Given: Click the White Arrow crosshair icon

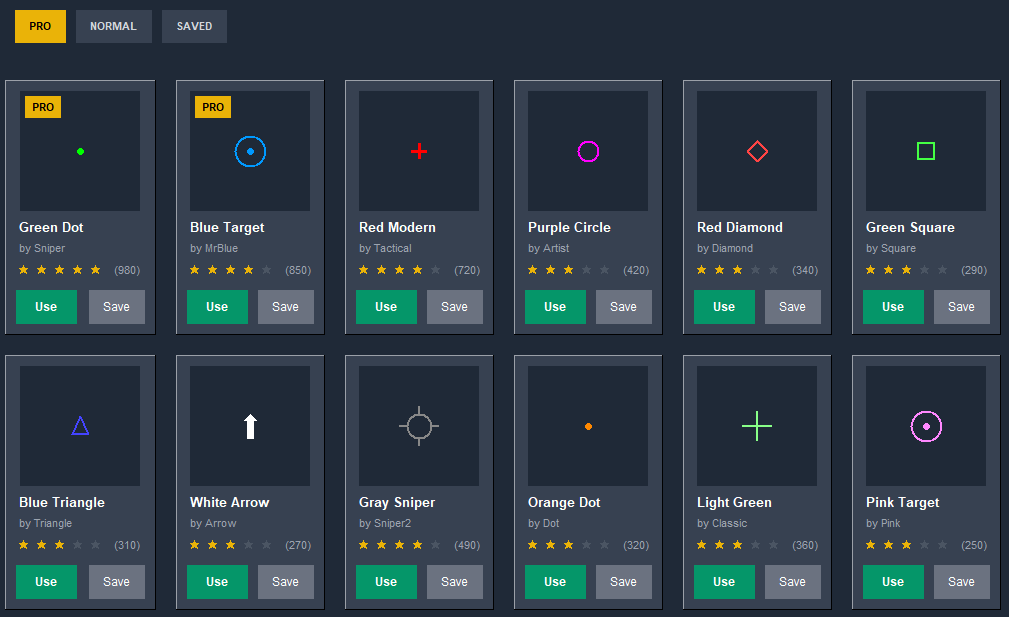Looking at the screenshot, I should [250, 426].
